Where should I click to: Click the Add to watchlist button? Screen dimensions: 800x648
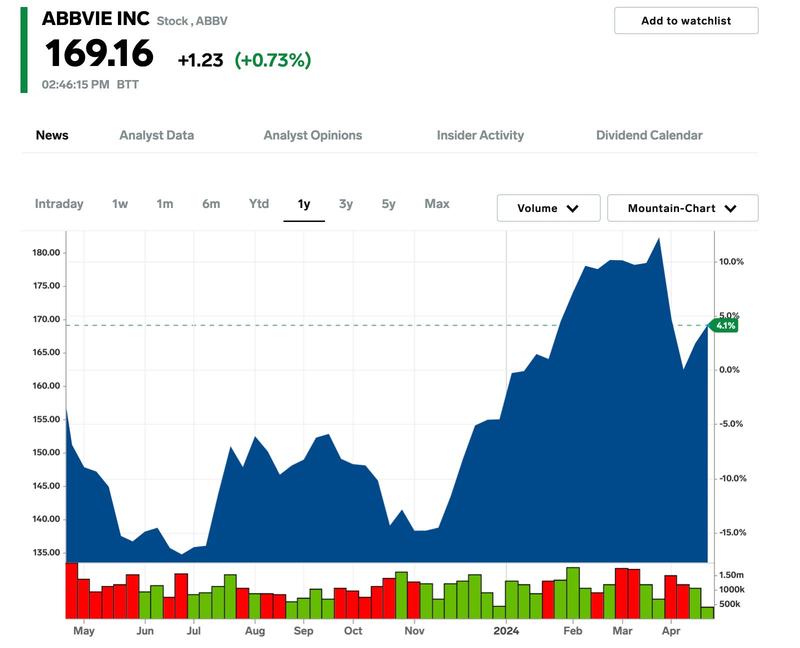tap(686, 21)
